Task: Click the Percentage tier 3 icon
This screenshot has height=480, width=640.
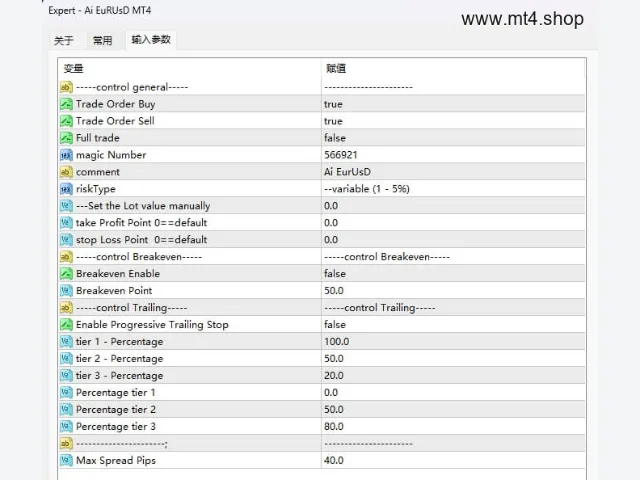Action: [x=66, y=427]
